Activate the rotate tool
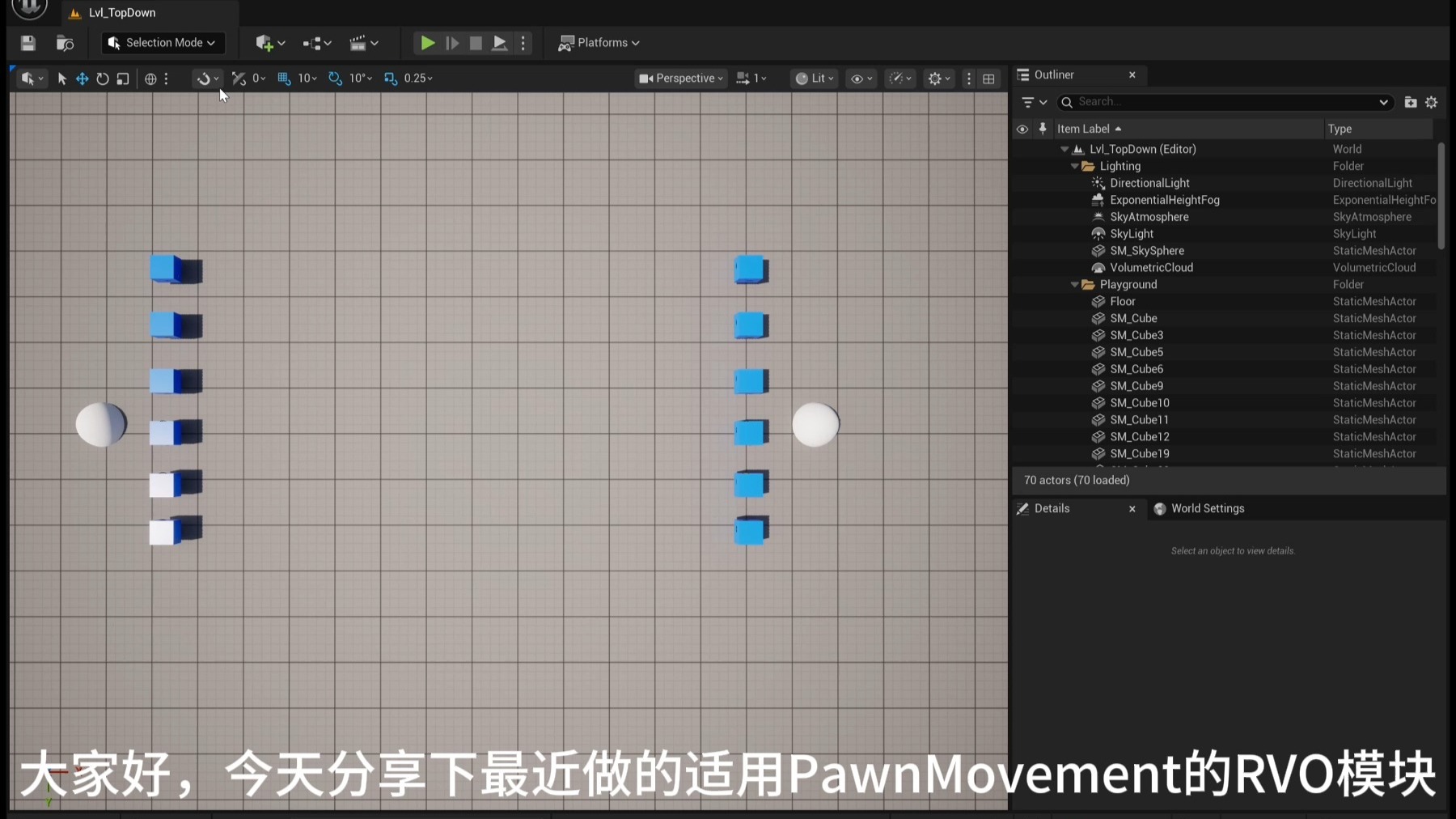 coord(103,79)
